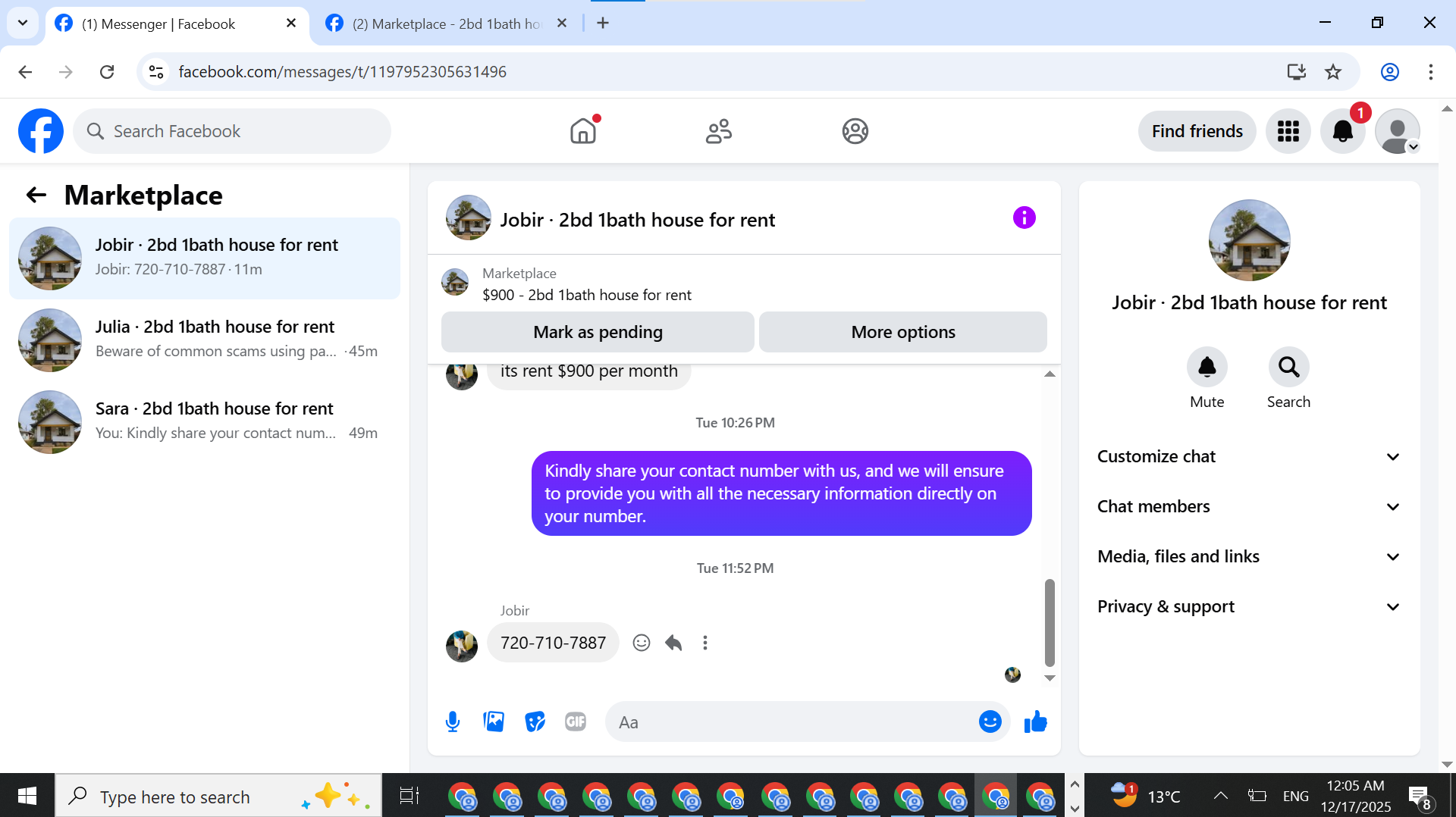The image size is (1456, 817).
Task: Open the Friends icon in top navigation
Action: coord(719,131)
